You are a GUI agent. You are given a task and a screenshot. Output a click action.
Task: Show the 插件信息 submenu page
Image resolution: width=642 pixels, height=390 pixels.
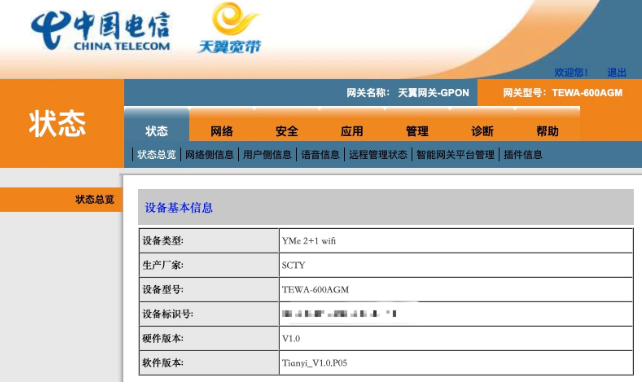tap(523, 155)
